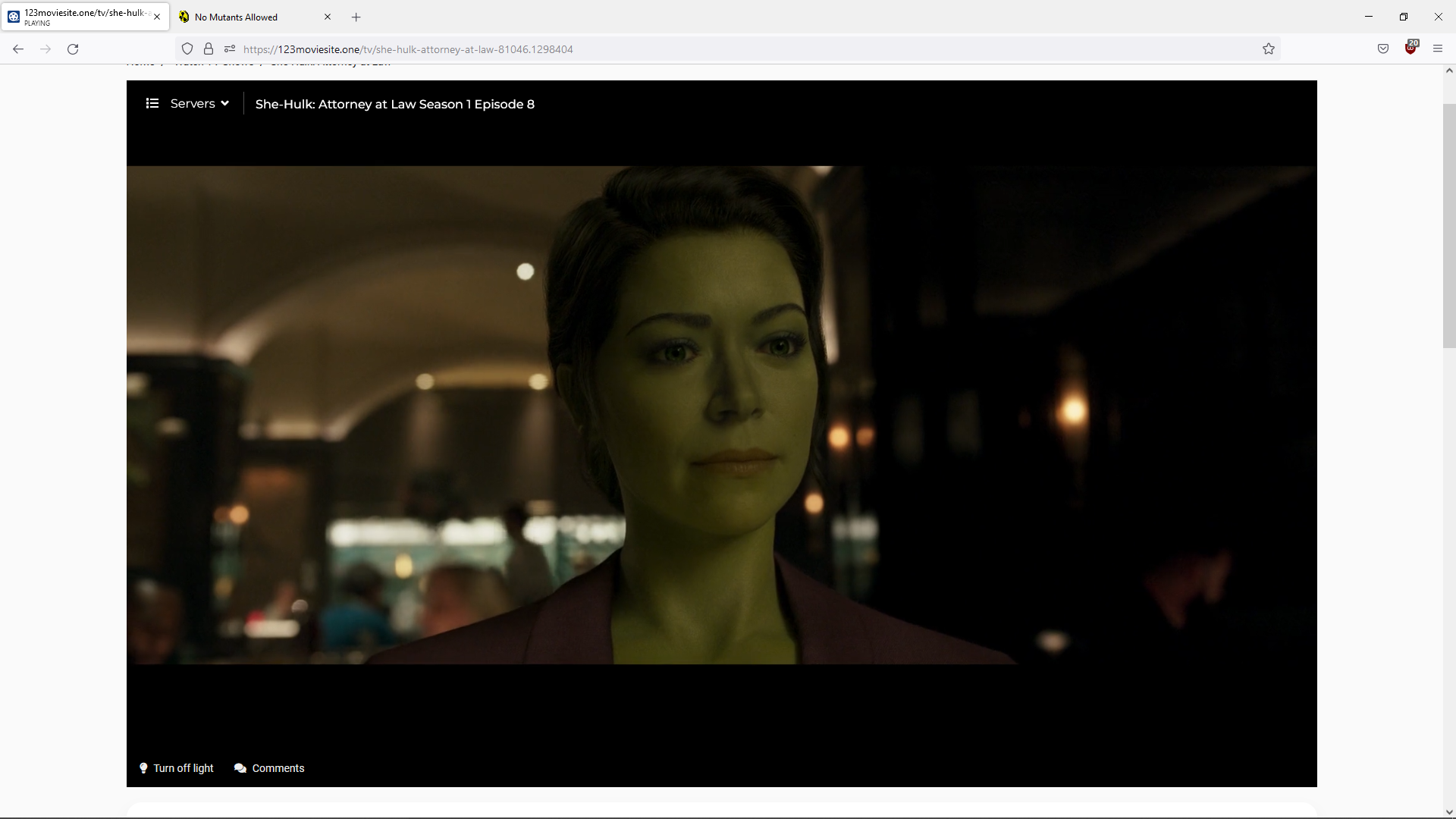Open a new browser tab

coord(356,17)
